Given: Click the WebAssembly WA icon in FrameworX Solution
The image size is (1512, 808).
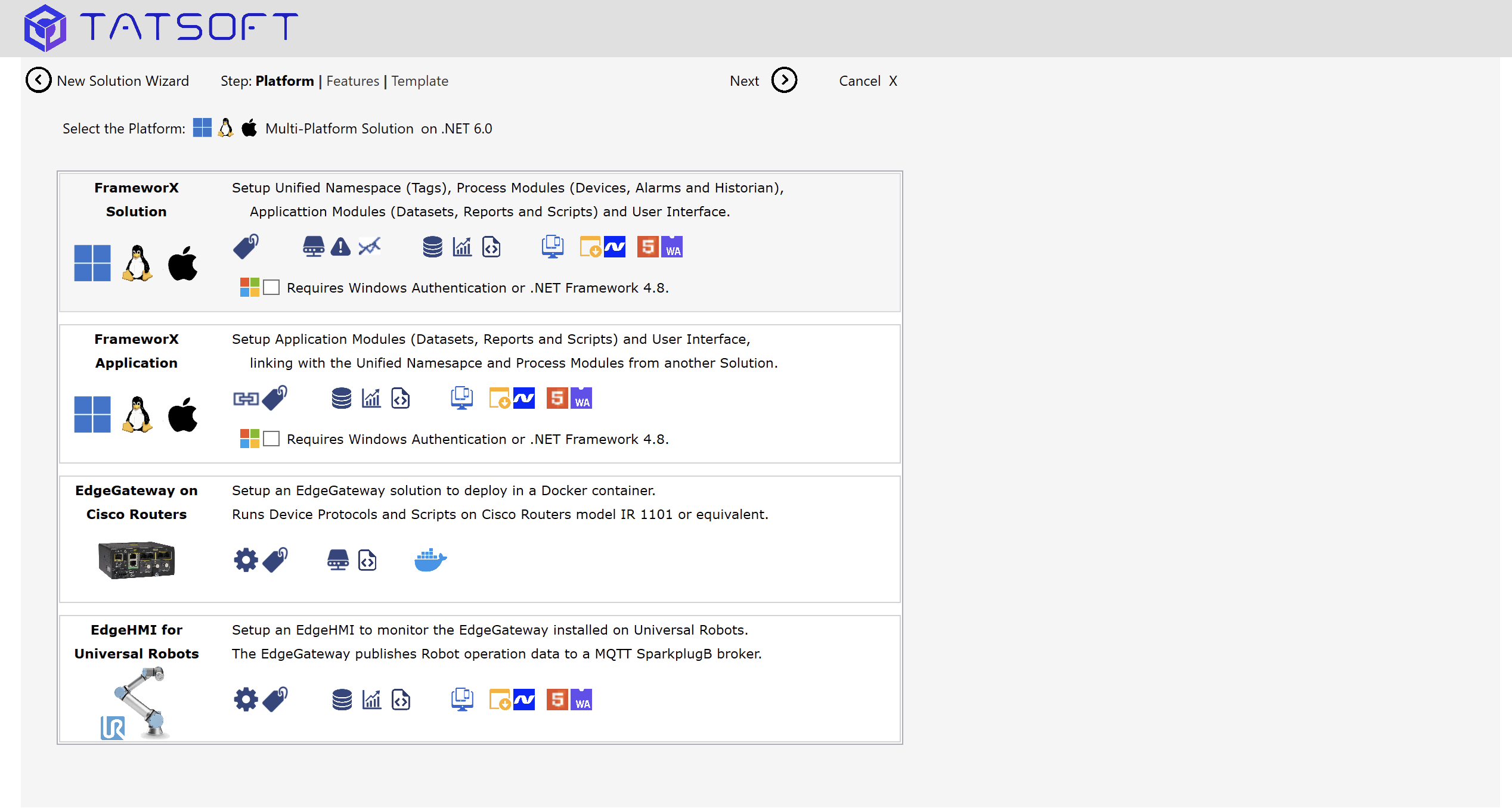Looking at the screenshot, I should (673, 247).
